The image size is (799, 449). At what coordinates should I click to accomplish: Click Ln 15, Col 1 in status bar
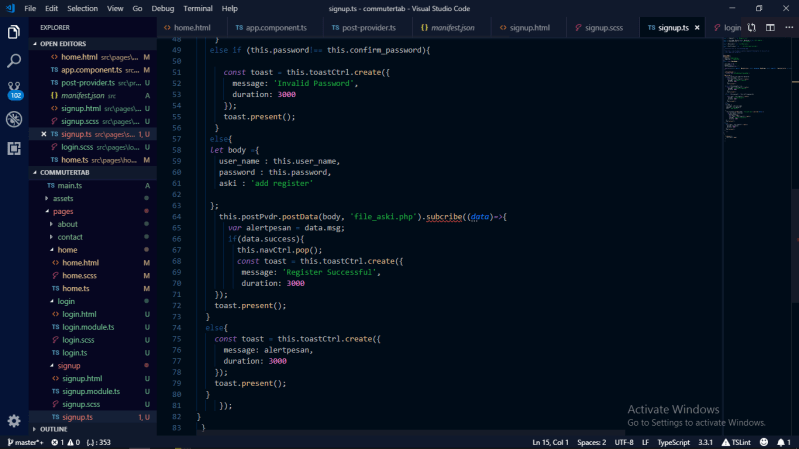click(x=550, y=442)
